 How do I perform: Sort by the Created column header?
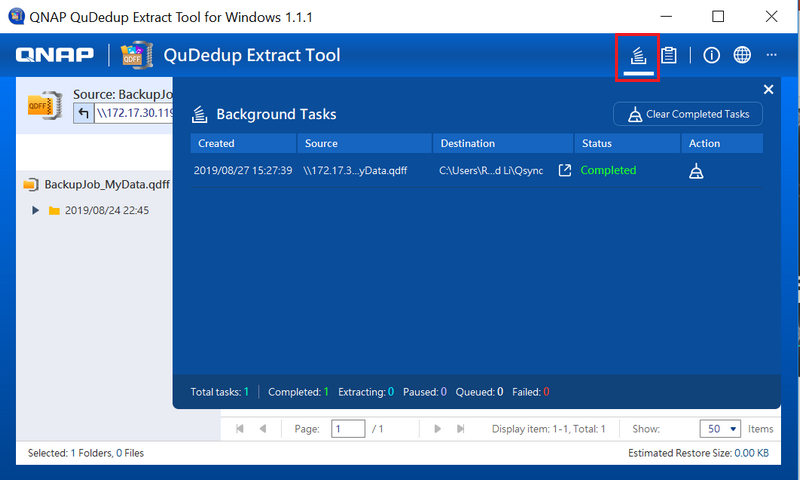(243, 143)
